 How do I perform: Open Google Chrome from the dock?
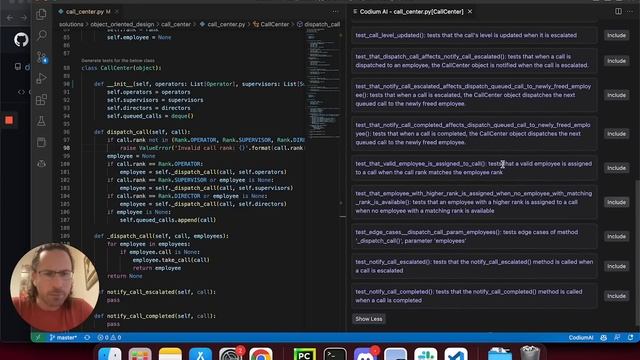[x=261, y=354]
